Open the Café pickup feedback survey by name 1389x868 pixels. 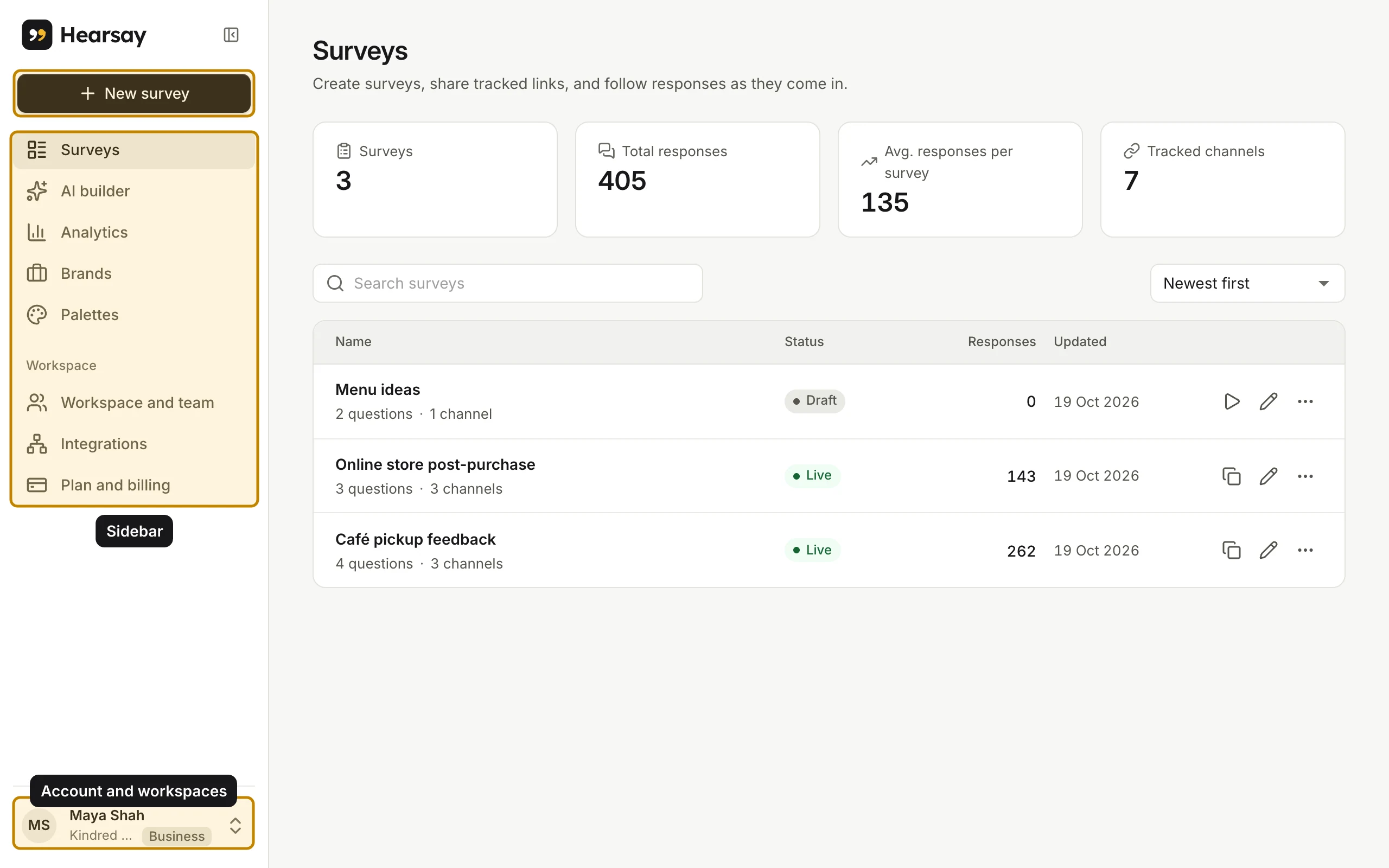coord(416,539)
